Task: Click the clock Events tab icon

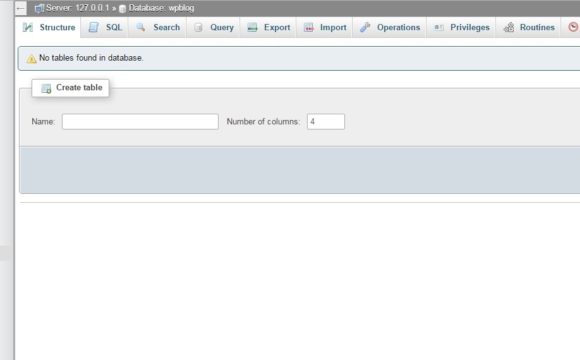Action: (573, 27)
